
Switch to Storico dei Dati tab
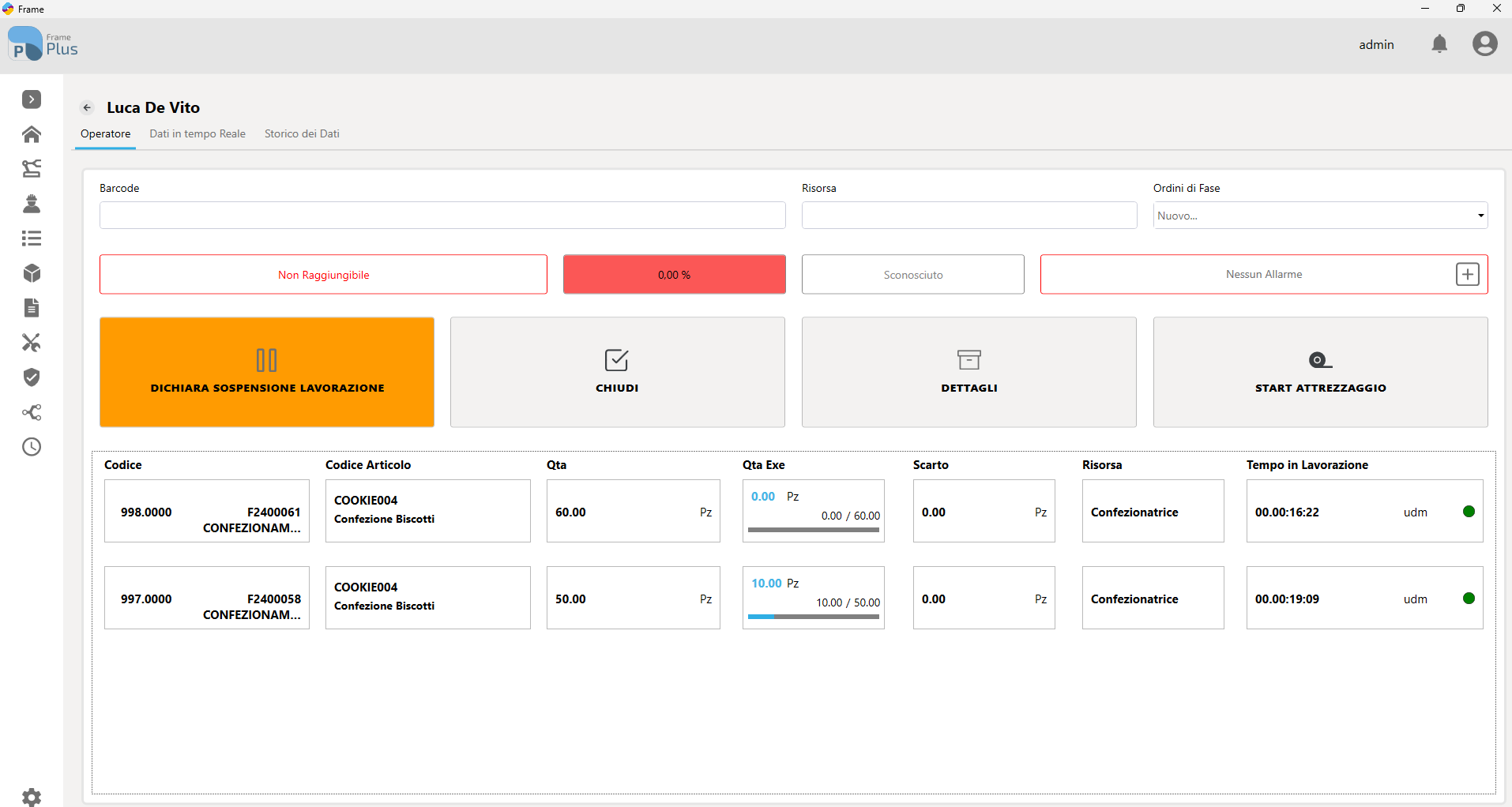[x=302, y=133]
